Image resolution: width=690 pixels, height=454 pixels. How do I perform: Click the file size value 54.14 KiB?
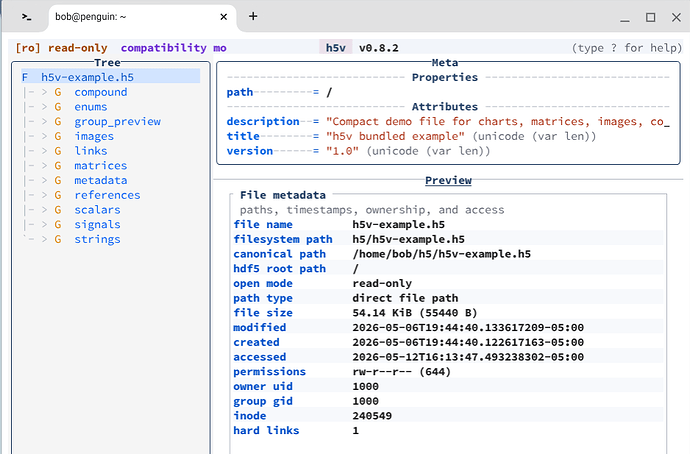pos(415,313)
